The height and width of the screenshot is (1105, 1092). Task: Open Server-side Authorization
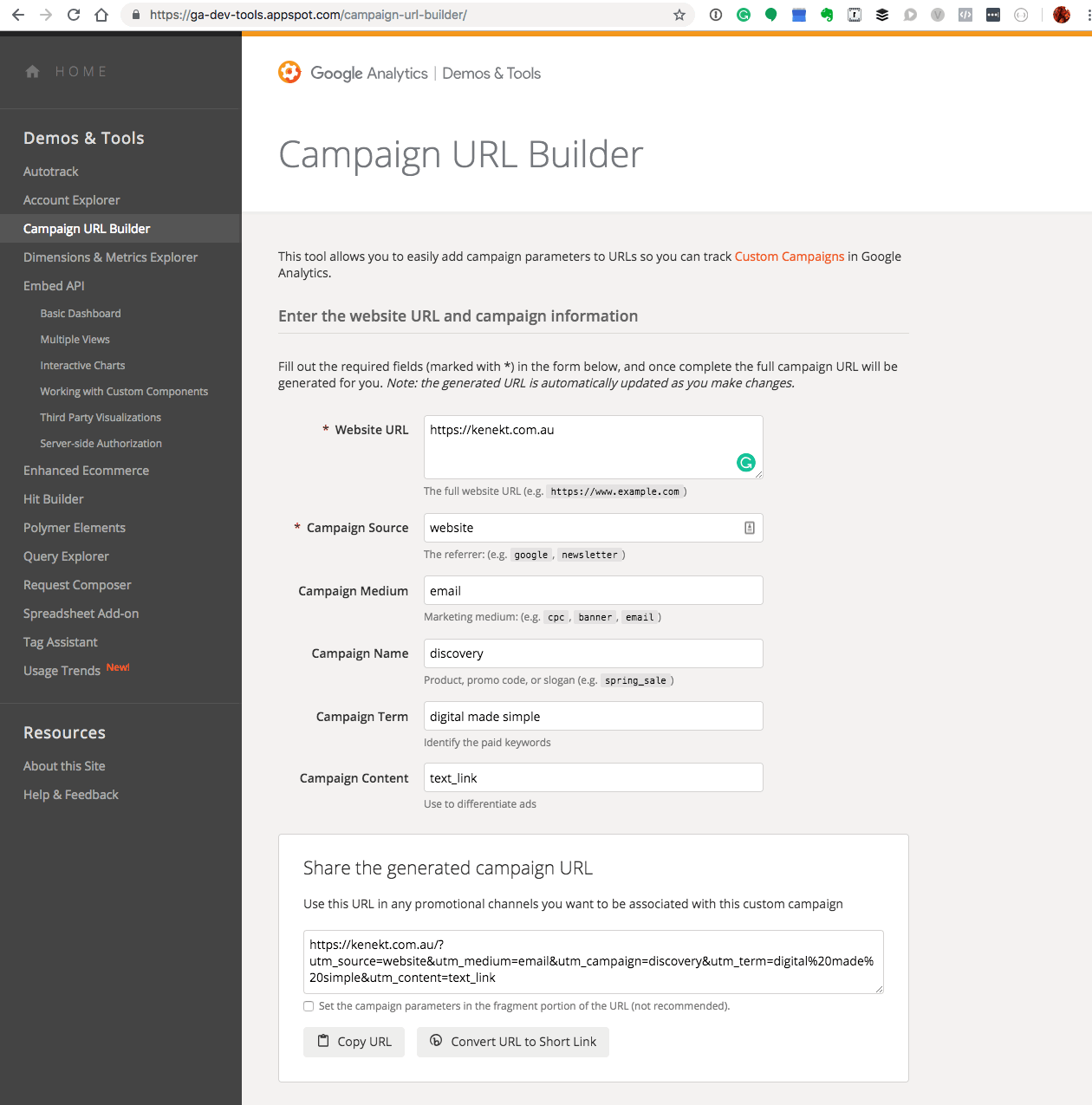coord(101,444)
